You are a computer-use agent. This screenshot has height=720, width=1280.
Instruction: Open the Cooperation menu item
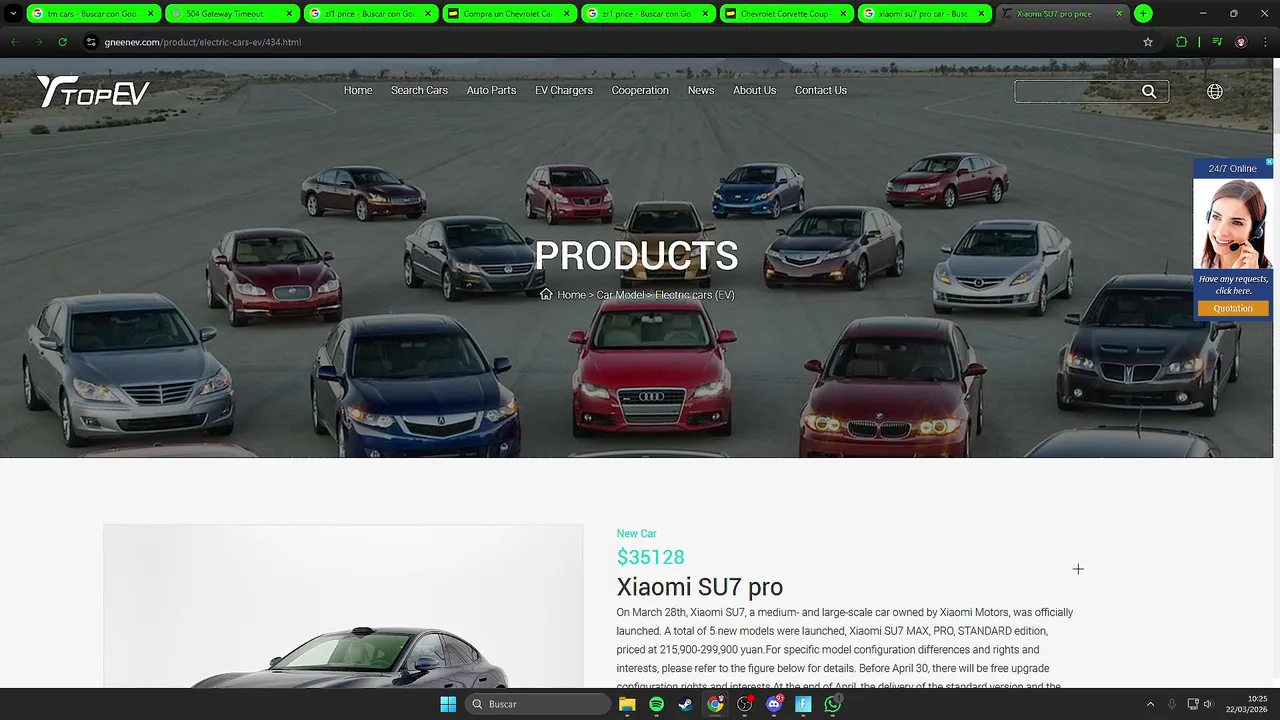[x=640, y=90]
